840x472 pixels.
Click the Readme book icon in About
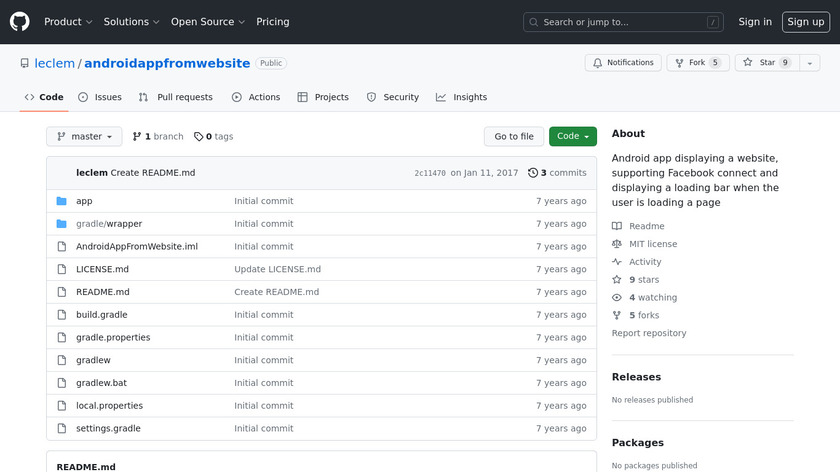pyautogui.click(x=617, y=227)
